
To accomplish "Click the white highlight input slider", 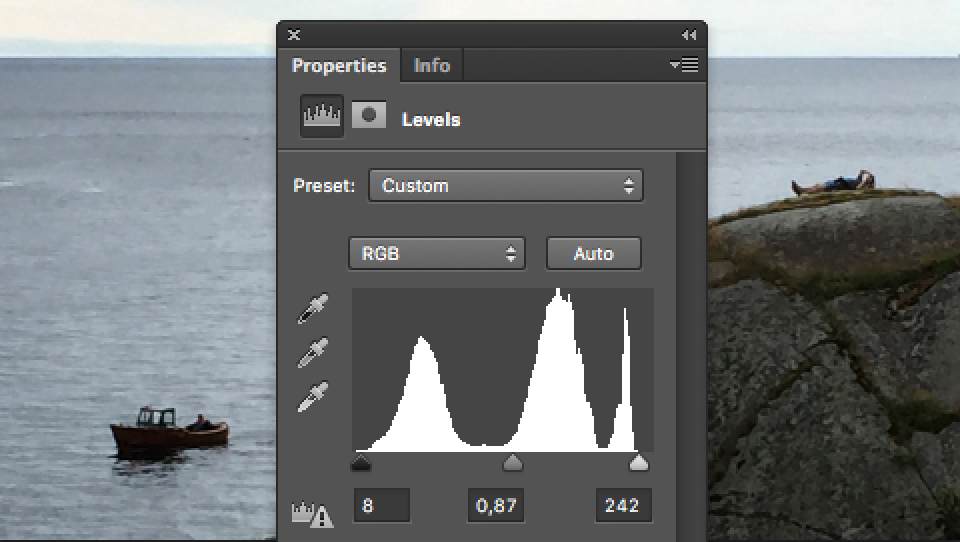I will [x=638, y=463].
